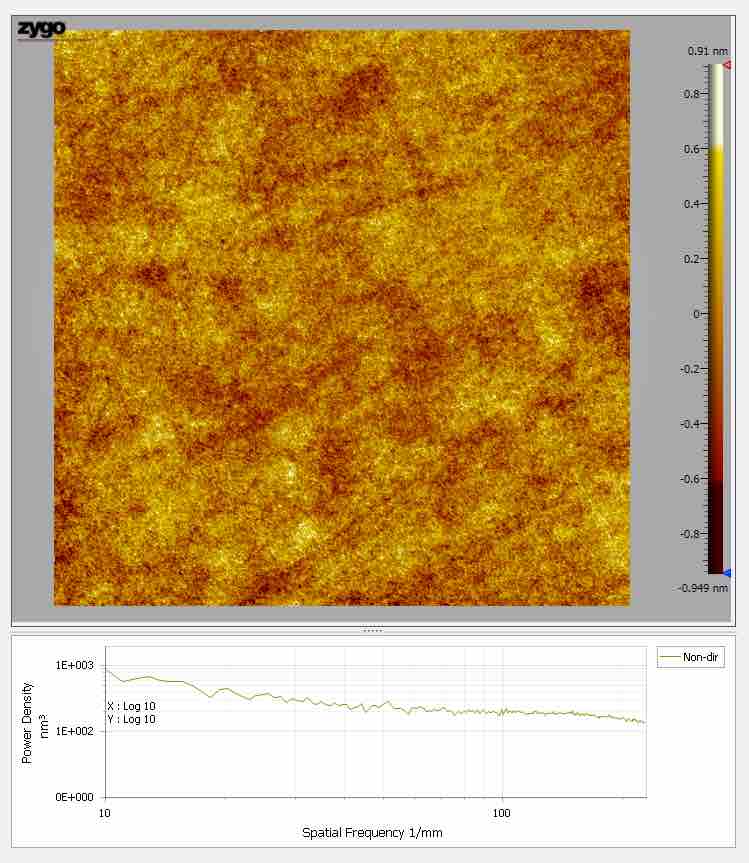
Task: Click the Spatial Frequency 1/mm axis title
Action: pos(372,832)
